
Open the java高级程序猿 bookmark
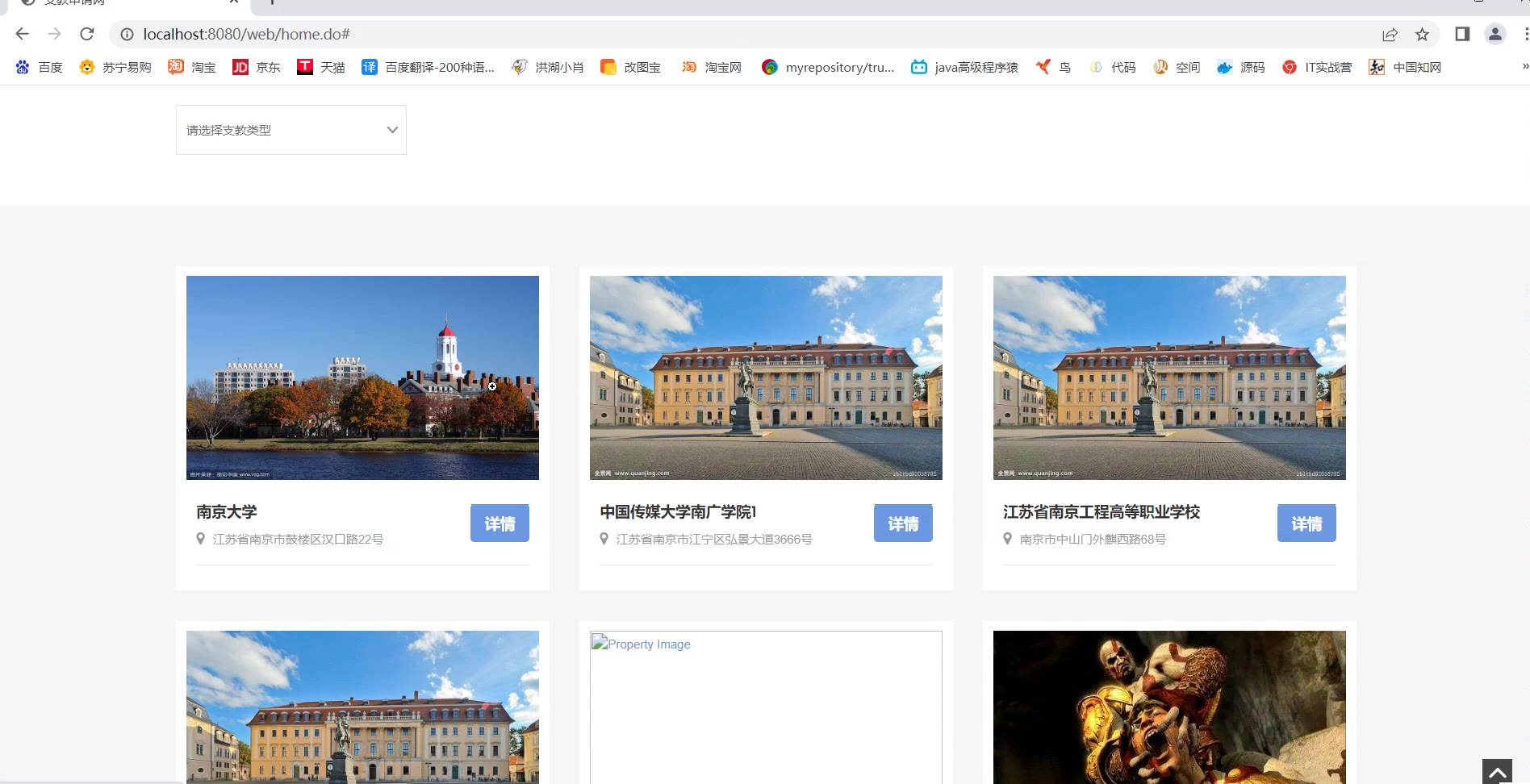964,67
